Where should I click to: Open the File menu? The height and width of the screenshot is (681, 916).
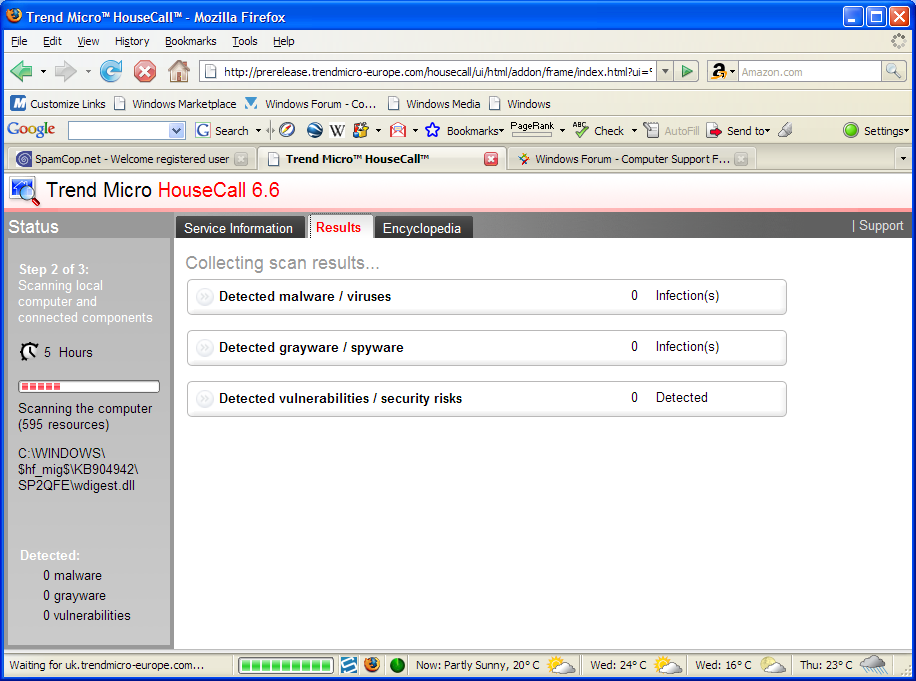[x=19, y=41]
